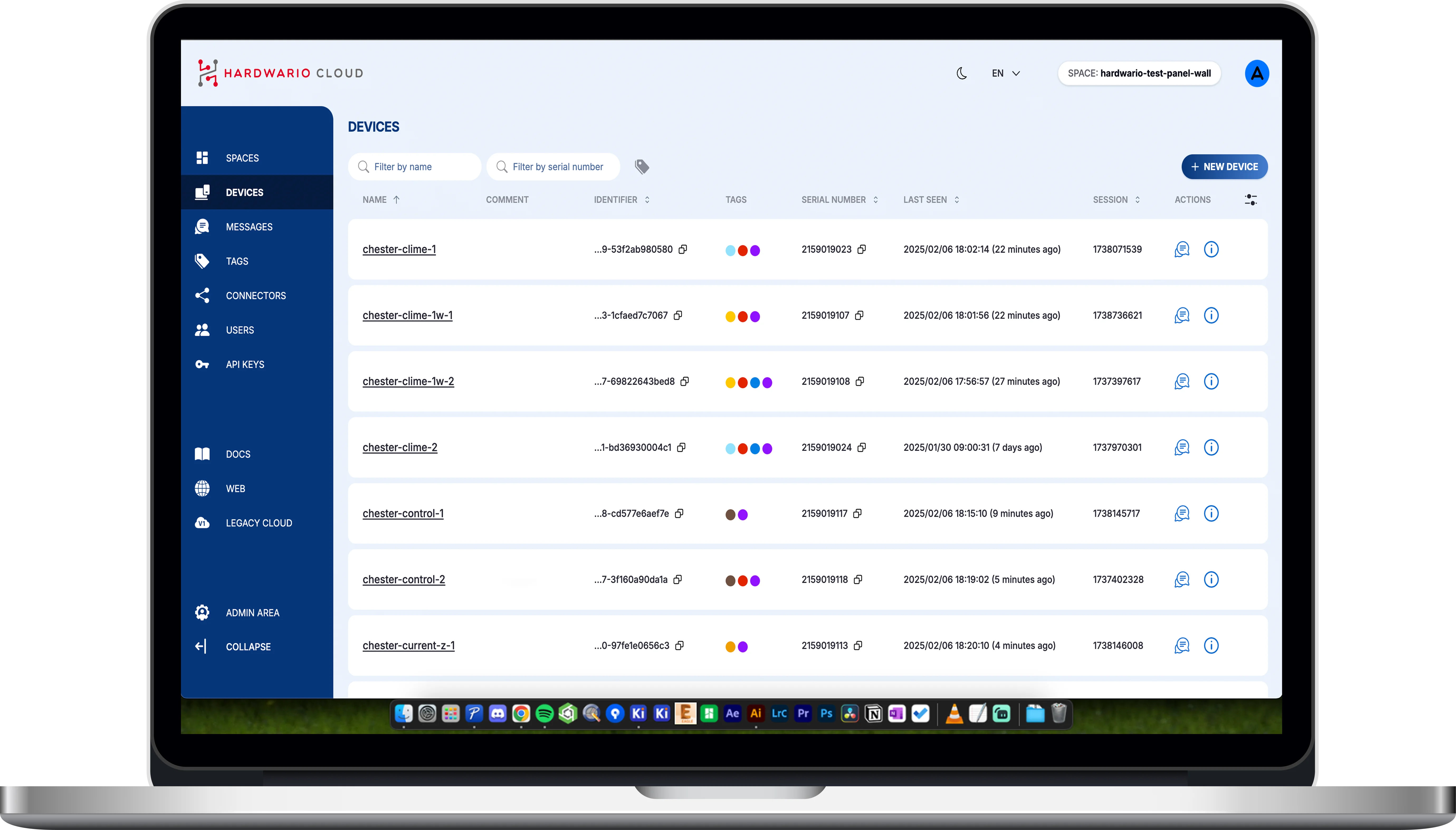Open WEB in the sidebar

(x=257, y=489)
